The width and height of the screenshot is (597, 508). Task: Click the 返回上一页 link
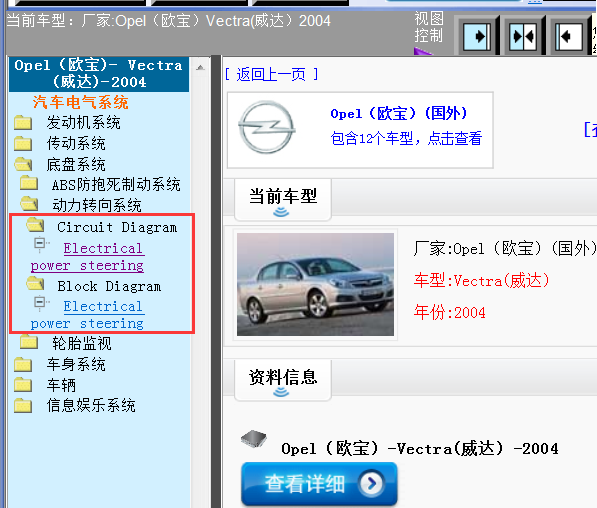point(271,74)
